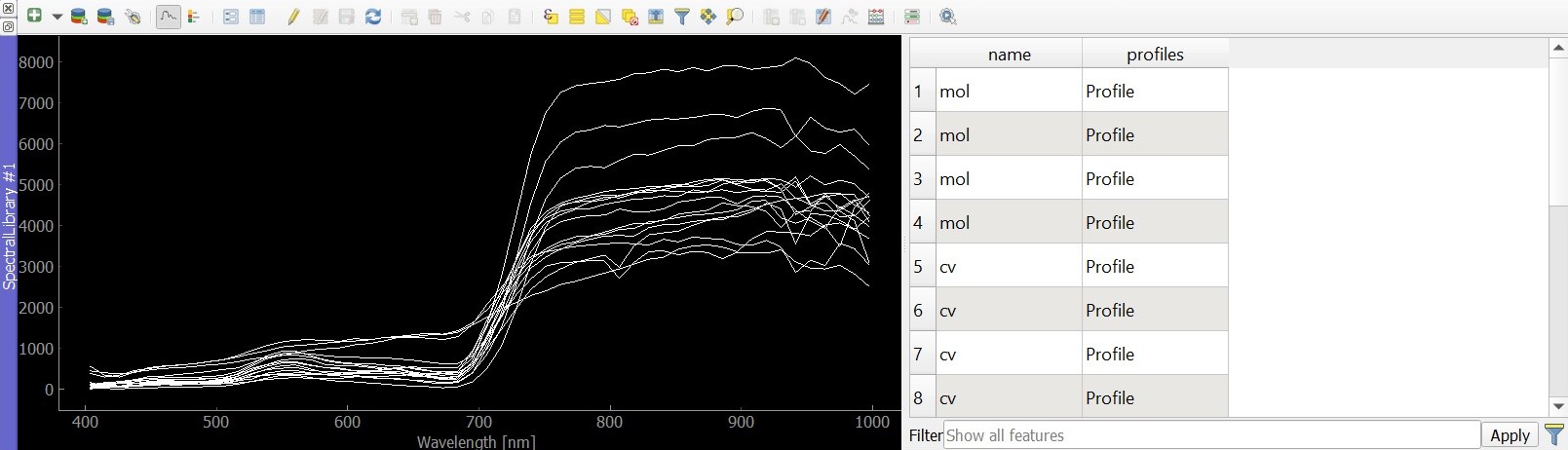This screenshot has width=1568, height=450.
Task: Click the profiles column header
Action: pyautogui.click(x=1155, y=55)
